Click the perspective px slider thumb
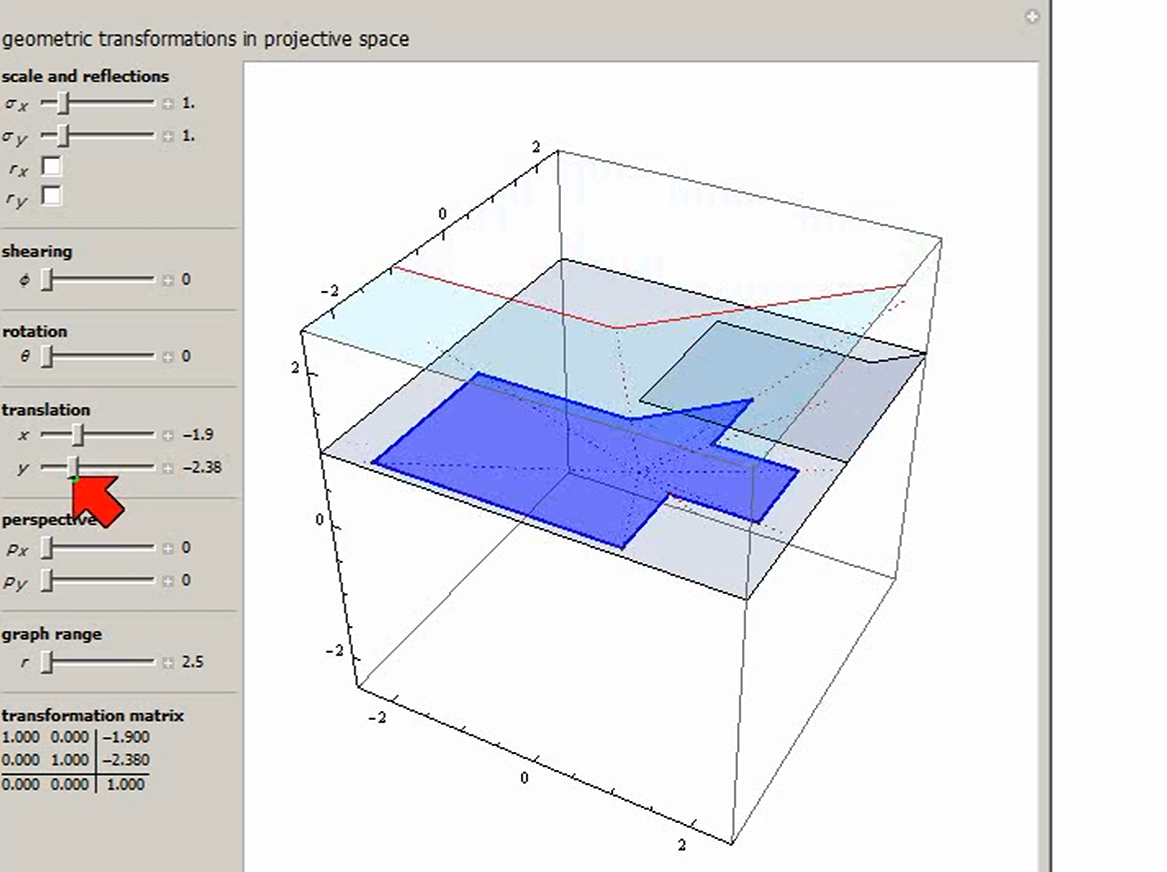Screen dimensions: 1167x872 (47, 548)
